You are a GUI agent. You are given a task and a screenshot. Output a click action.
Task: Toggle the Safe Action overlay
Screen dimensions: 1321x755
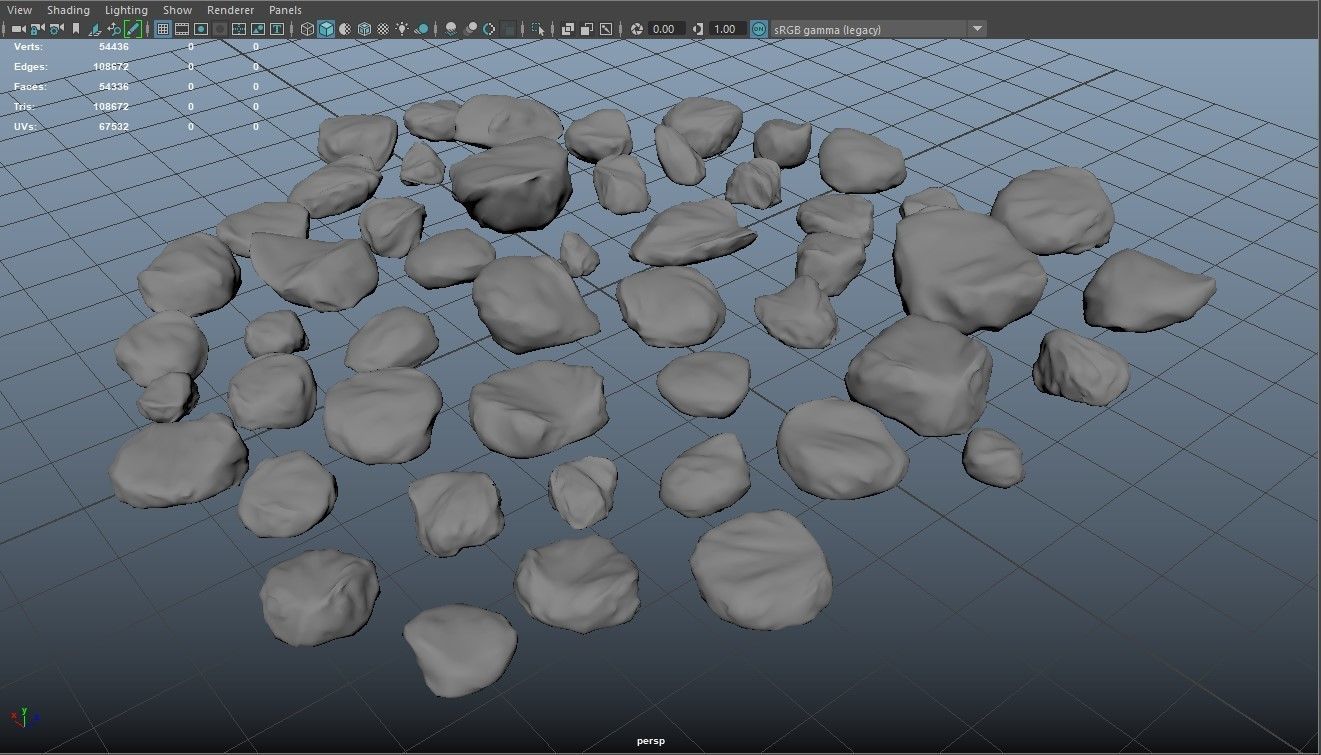click(x=258, y=29)
